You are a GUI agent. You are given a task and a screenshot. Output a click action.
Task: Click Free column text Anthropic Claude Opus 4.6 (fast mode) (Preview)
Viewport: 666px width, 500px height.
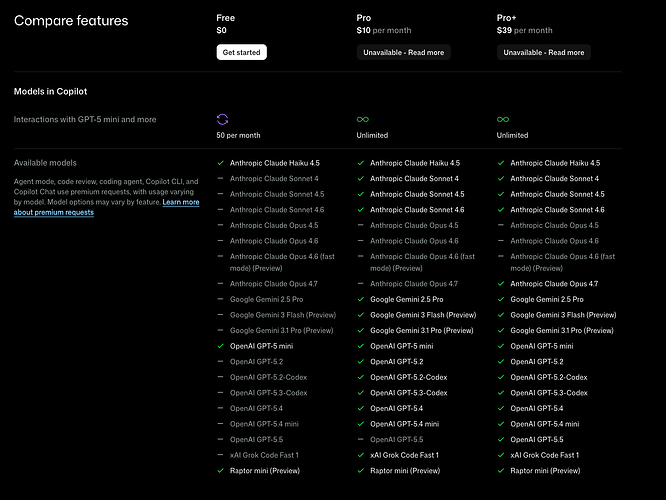pyautogui.click(x=282, y=262)
